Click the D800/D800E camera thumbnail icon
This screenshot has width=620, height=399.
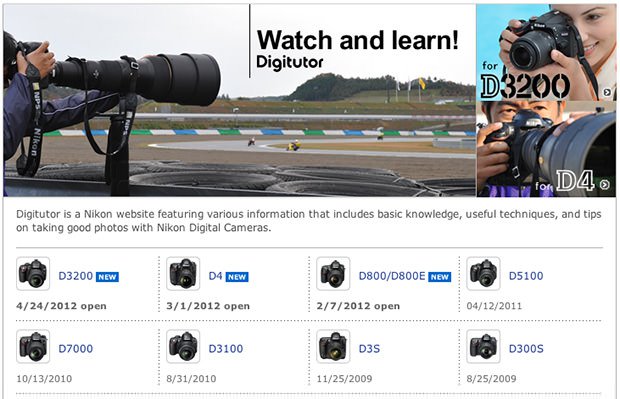(333, 274)
